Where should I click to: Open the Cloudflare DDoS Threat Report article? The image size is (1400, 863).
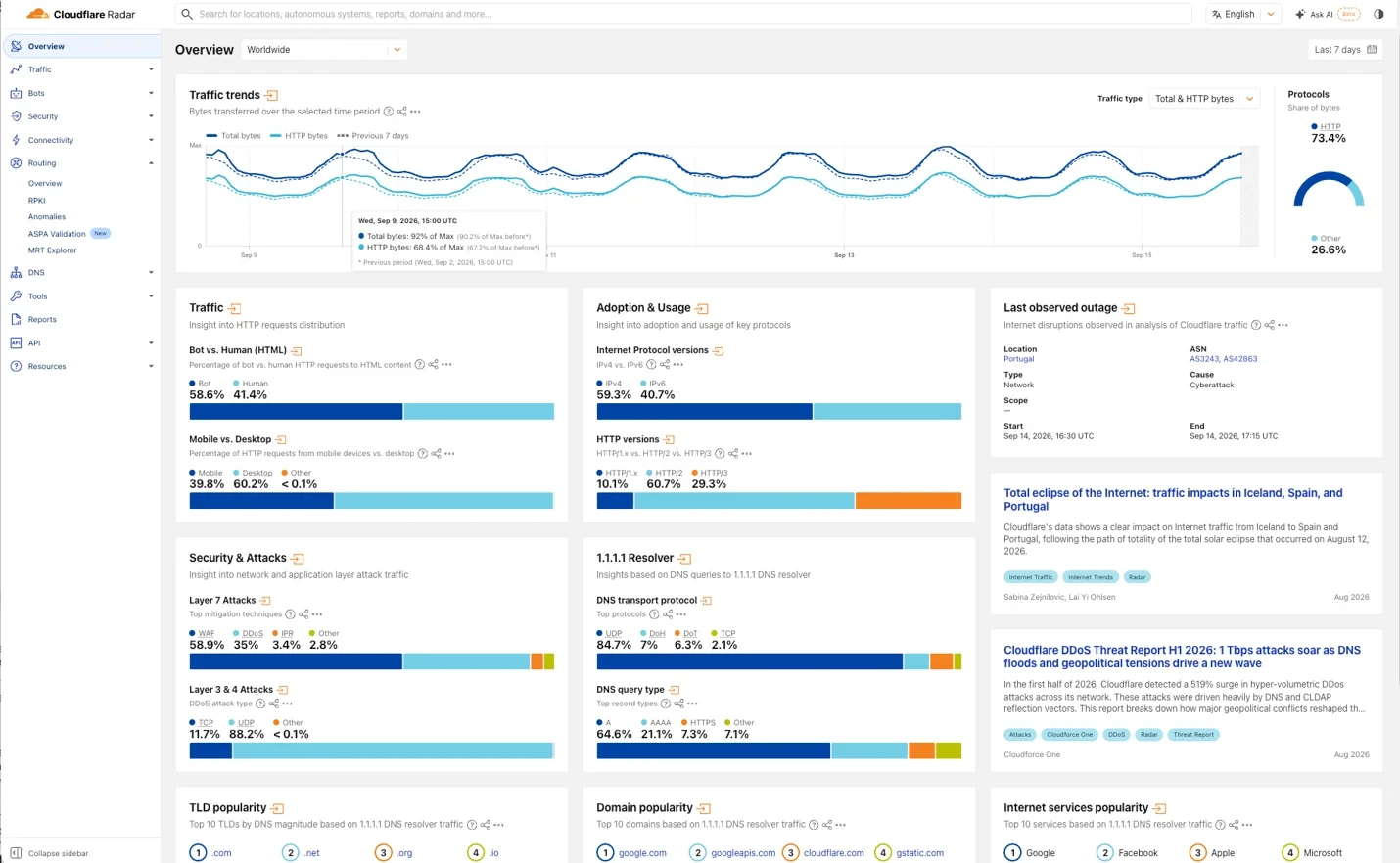pos(1182,657)
